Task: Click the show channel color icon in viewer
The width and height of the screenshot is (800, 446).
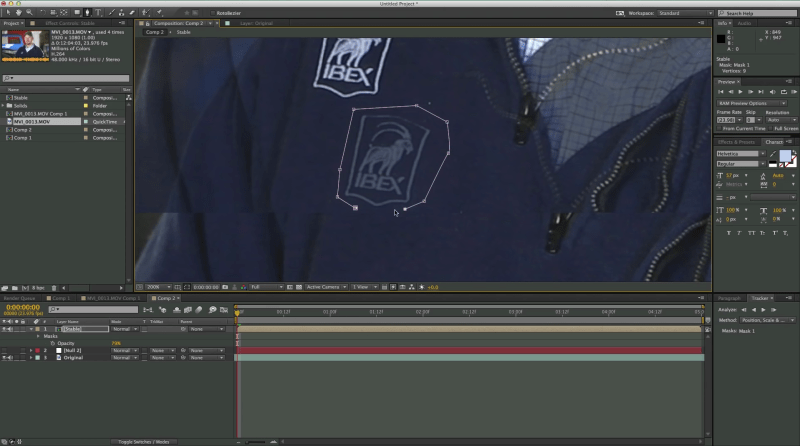Action: point(243,287)
